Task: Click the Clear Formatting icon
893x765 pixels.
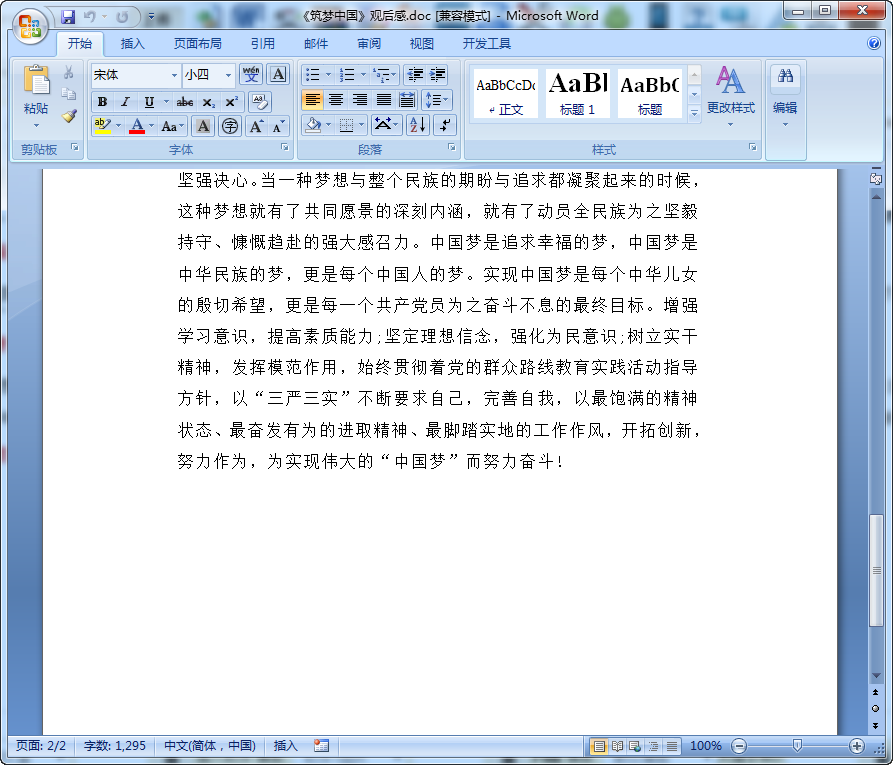Action: click(260, 101)
